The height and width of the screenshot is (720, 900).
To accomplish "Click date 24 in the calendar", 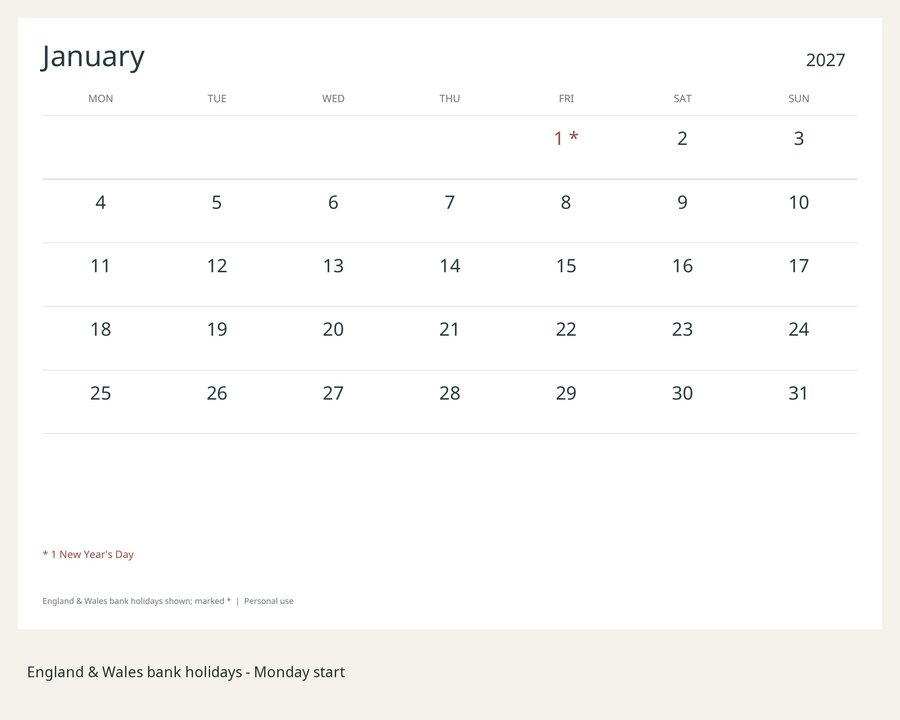I will (x=799, y=330).
